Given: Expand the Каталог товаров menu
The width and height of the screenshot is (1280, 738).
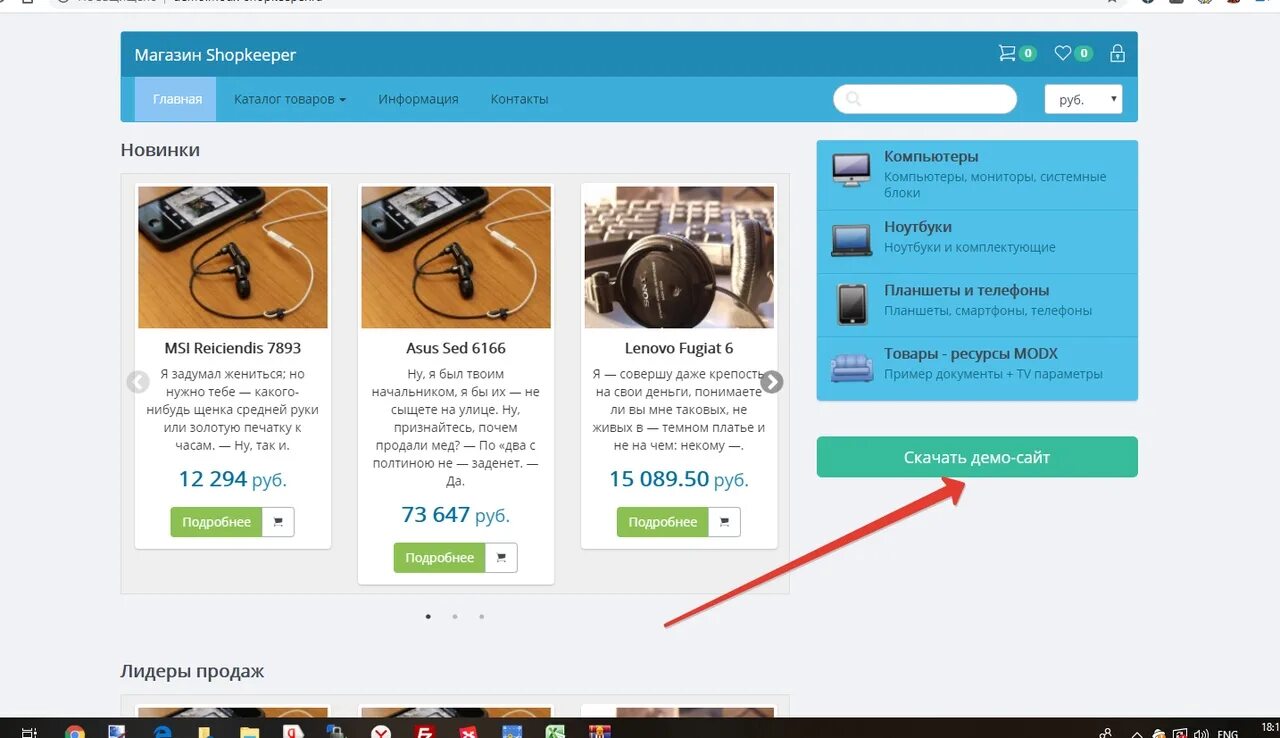Looking at the screenshot, I should coord(290,99).
